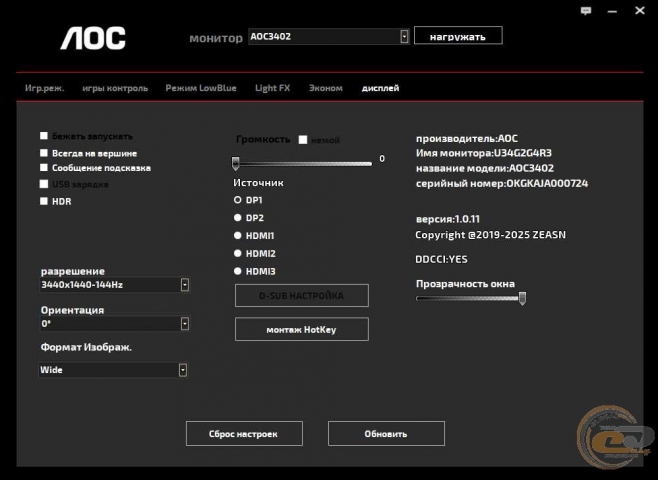Screen dimensions: 658x480
Task: Tick the mute checkbox next to Громкость
Action: coord(303,140)
